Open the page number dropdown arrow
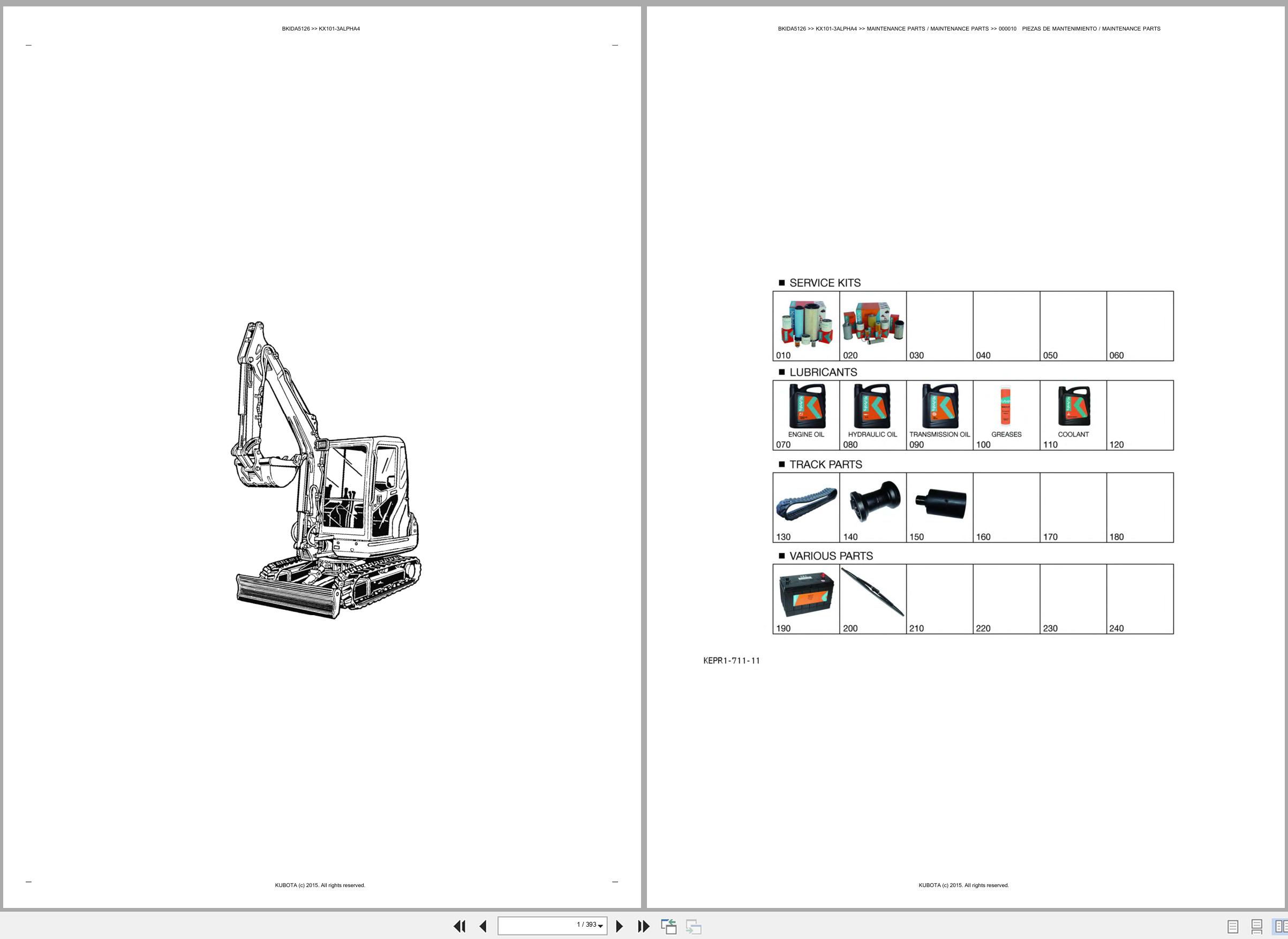The width and height of the screenshot is (1288, 939). (600, 927)
